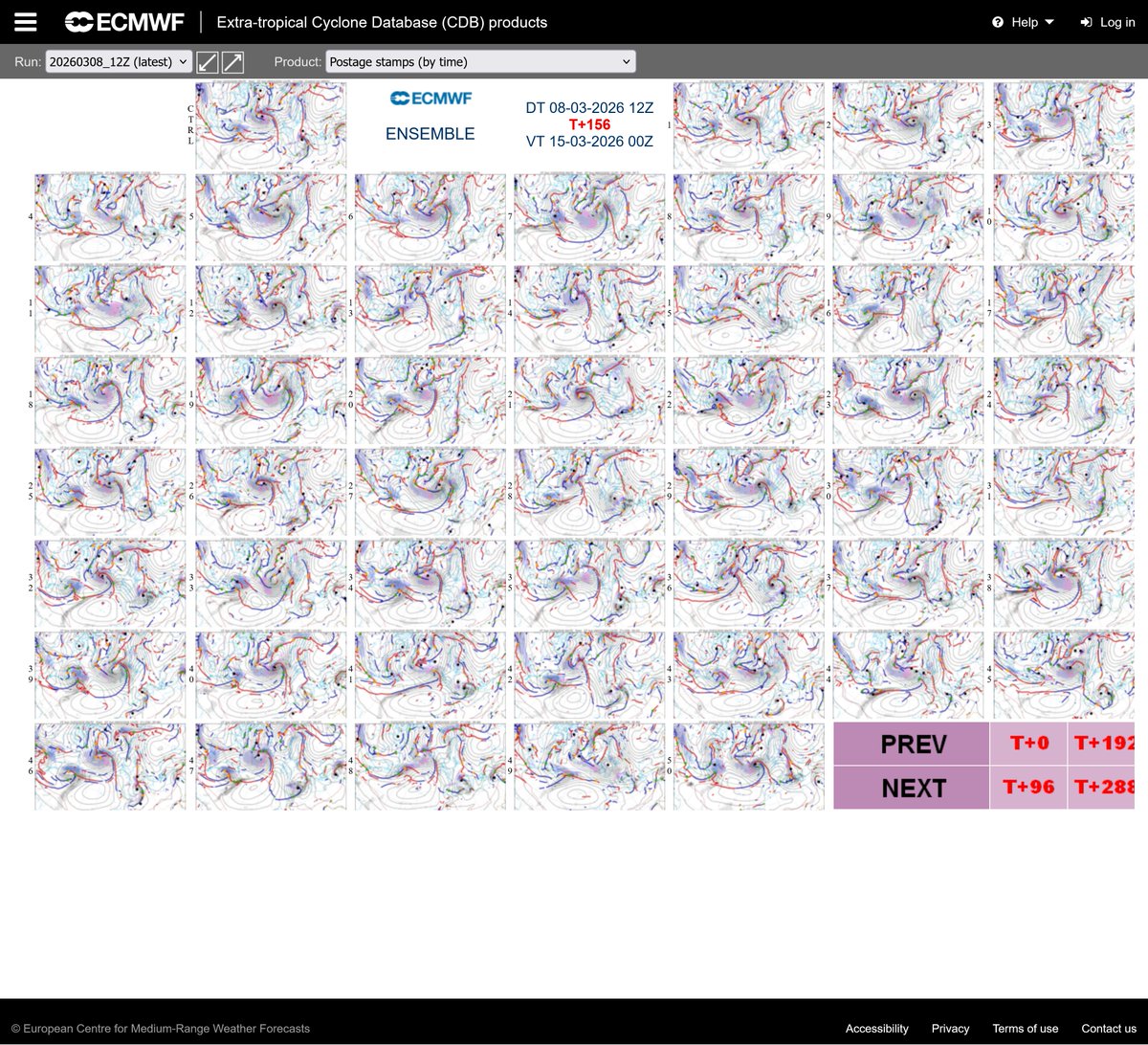Open ensemble member 24 stamp
Viewport: 1148px width, 1045px height.
coord(1064,401)
